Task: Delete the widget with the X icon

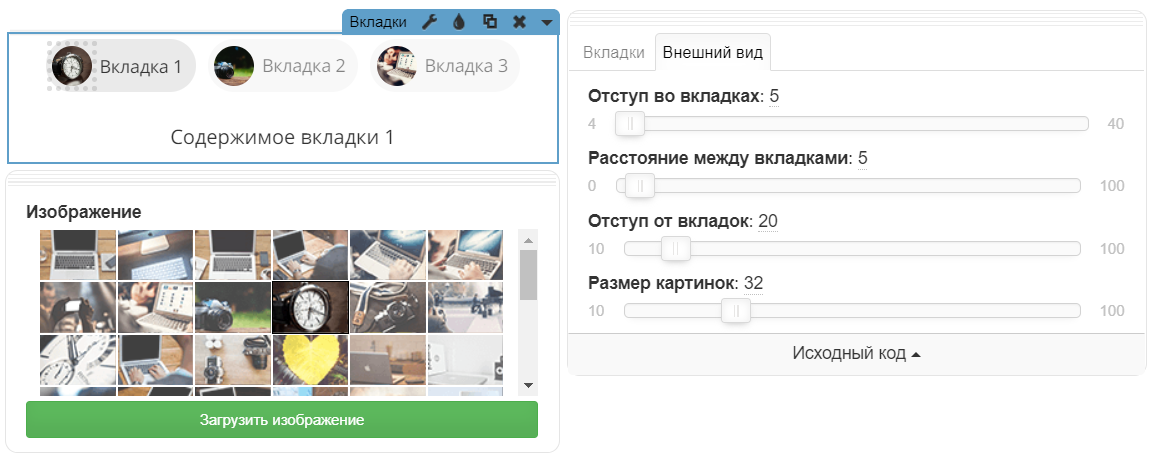Action: pos(519,22)
